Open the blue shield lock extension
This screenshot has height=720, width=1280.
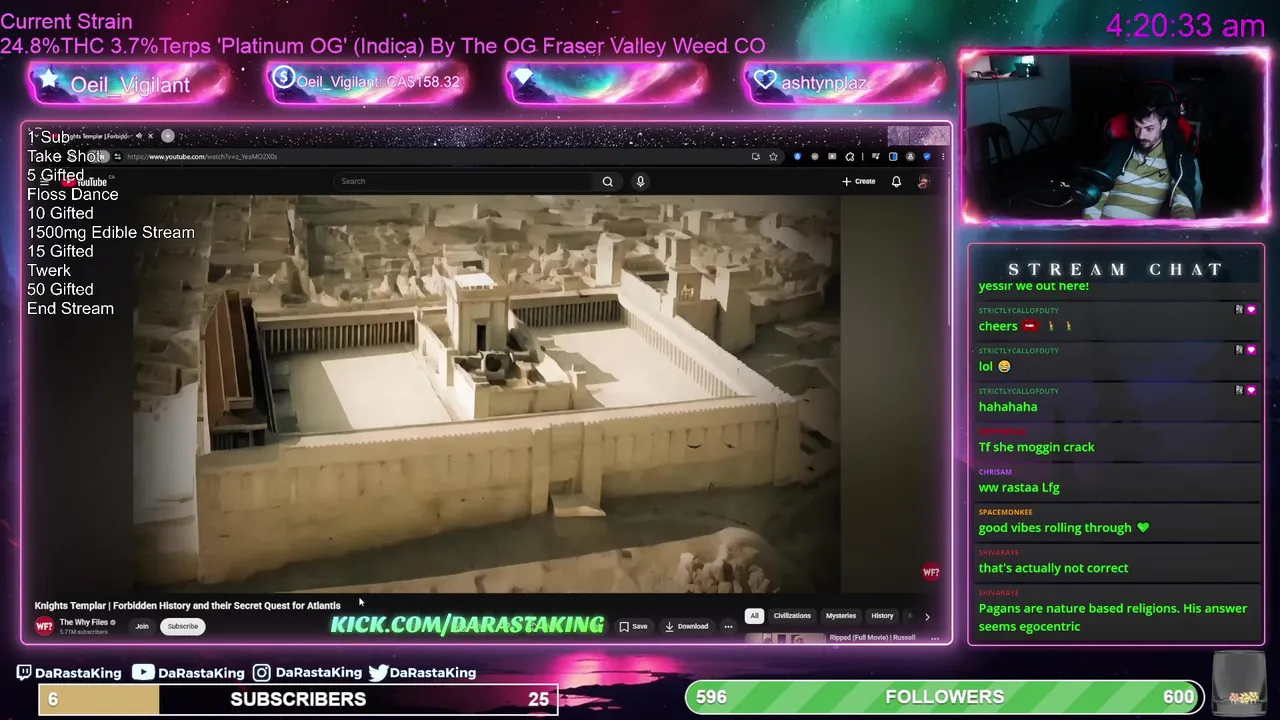(x=797, y=156)
